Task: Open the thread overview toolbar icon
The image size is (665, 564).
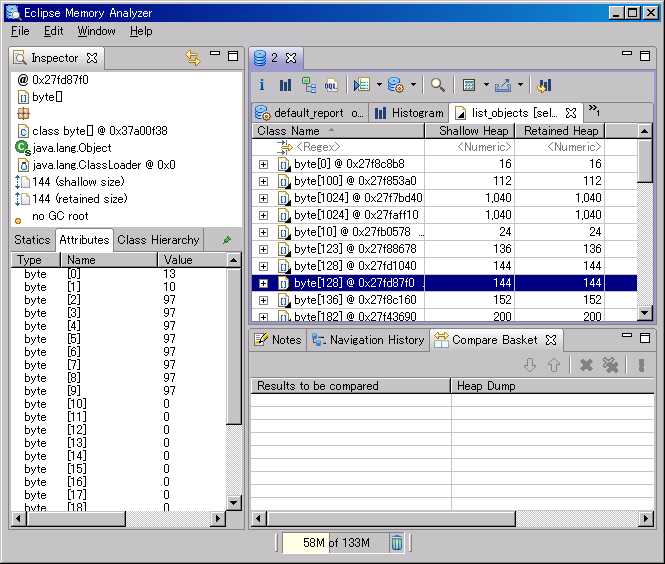Action: (362, 86)
